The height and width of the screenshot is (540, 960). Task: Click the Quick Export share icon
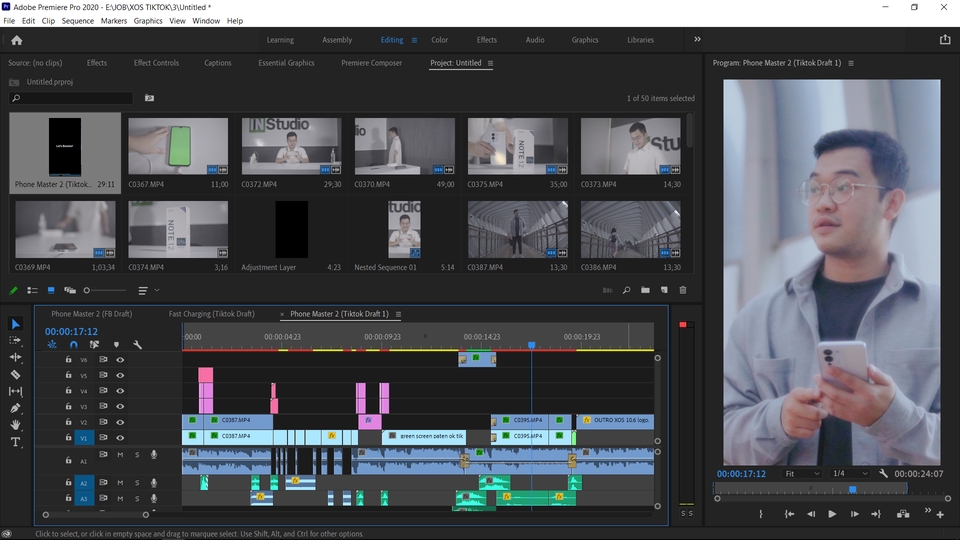[945, 40]
